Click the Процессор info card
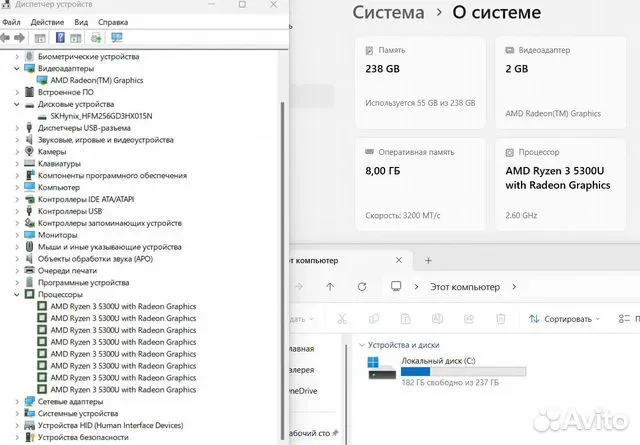 click(x=560, y=185)
